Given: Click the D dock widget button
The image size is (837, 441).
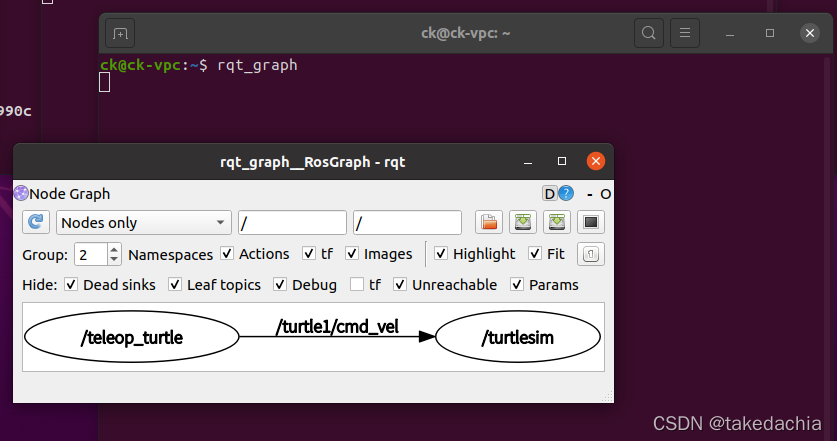Looking at the screenshot, I should (549, 193).
